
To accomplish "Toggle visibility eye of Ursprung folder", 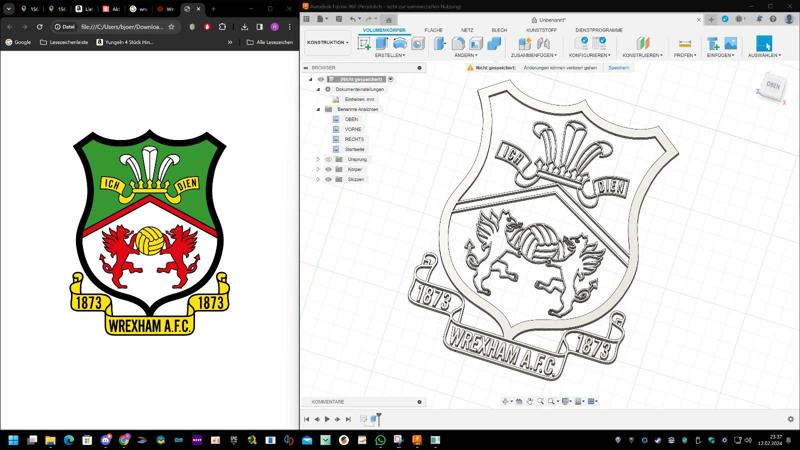I will point(329,159).
